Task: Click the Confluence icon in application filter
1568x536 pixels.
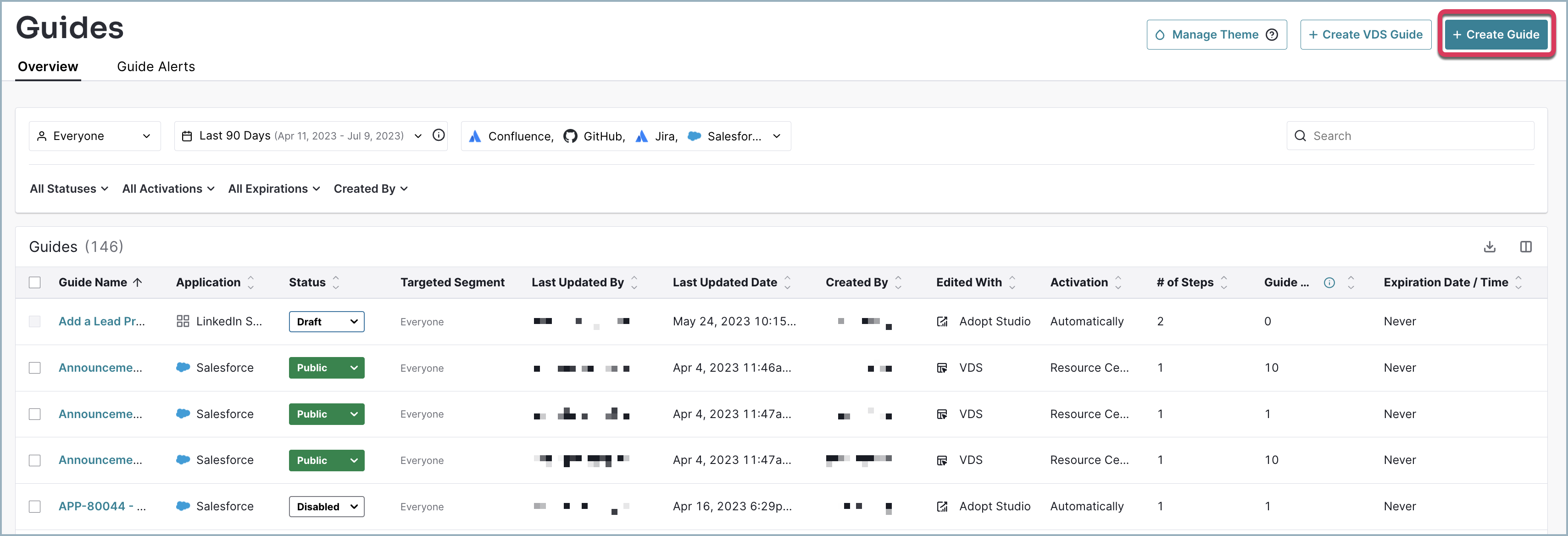Action: click(475, 136)
